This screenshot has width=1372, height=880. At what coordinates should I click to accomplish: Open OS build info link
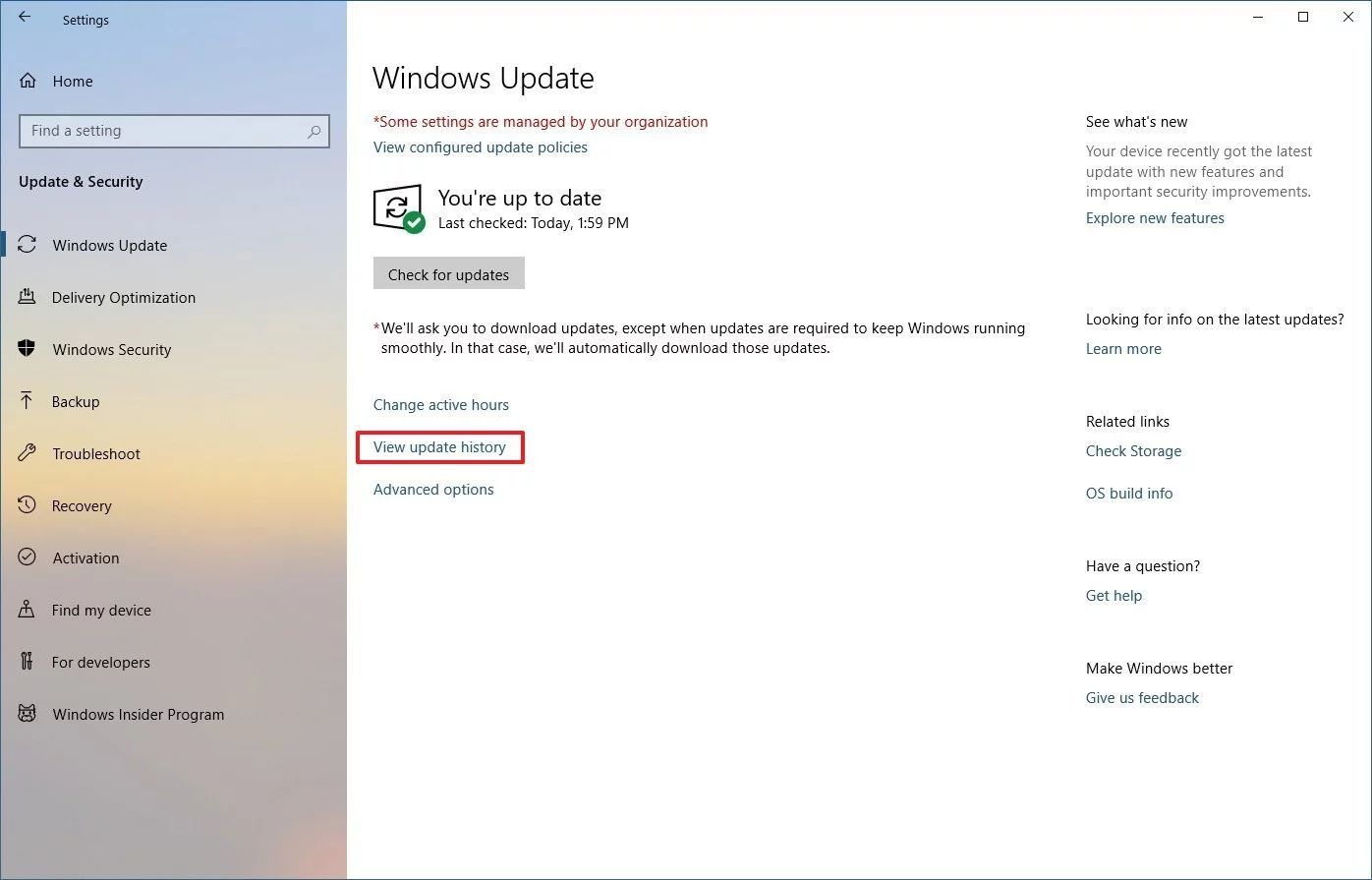(x=1129, y=494)
